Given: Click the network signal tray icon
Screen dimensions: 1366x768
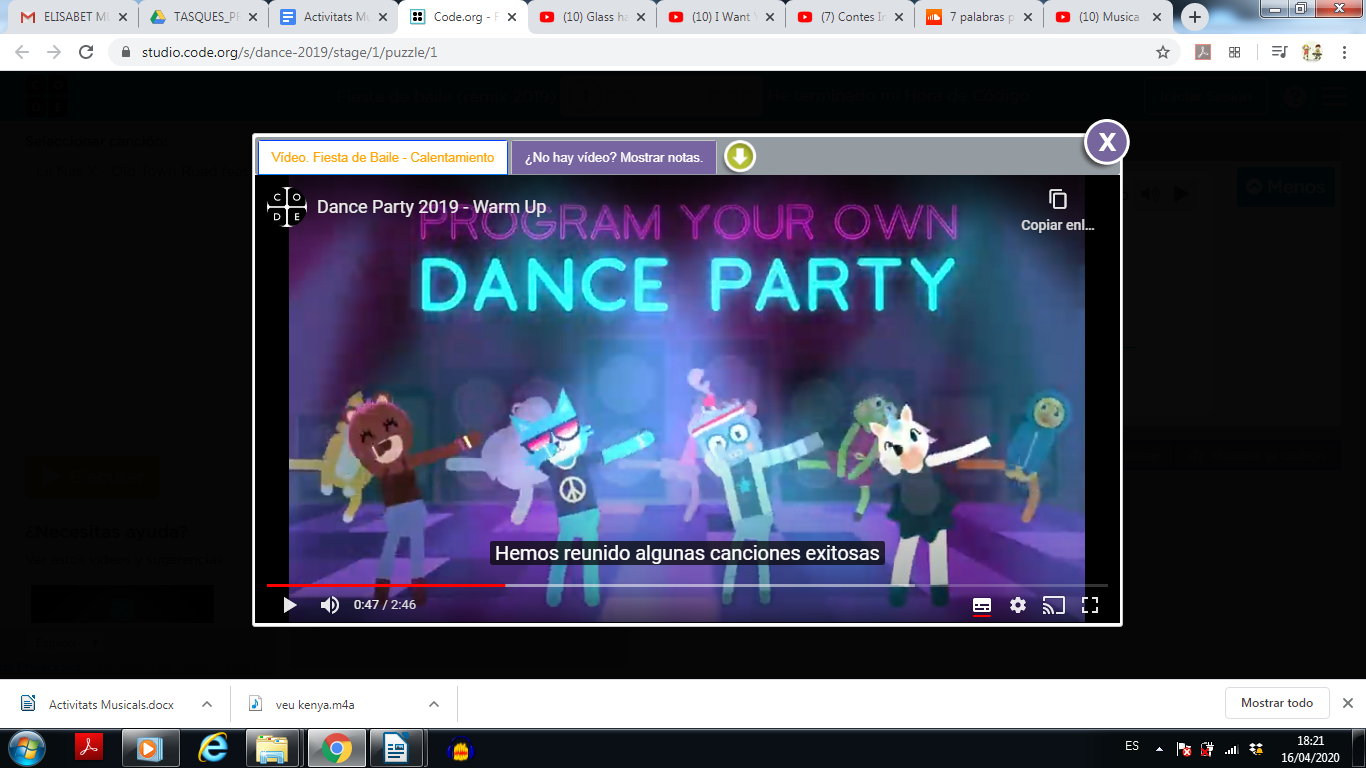Looking at the screenshot, I should (x=1232, y=748).
